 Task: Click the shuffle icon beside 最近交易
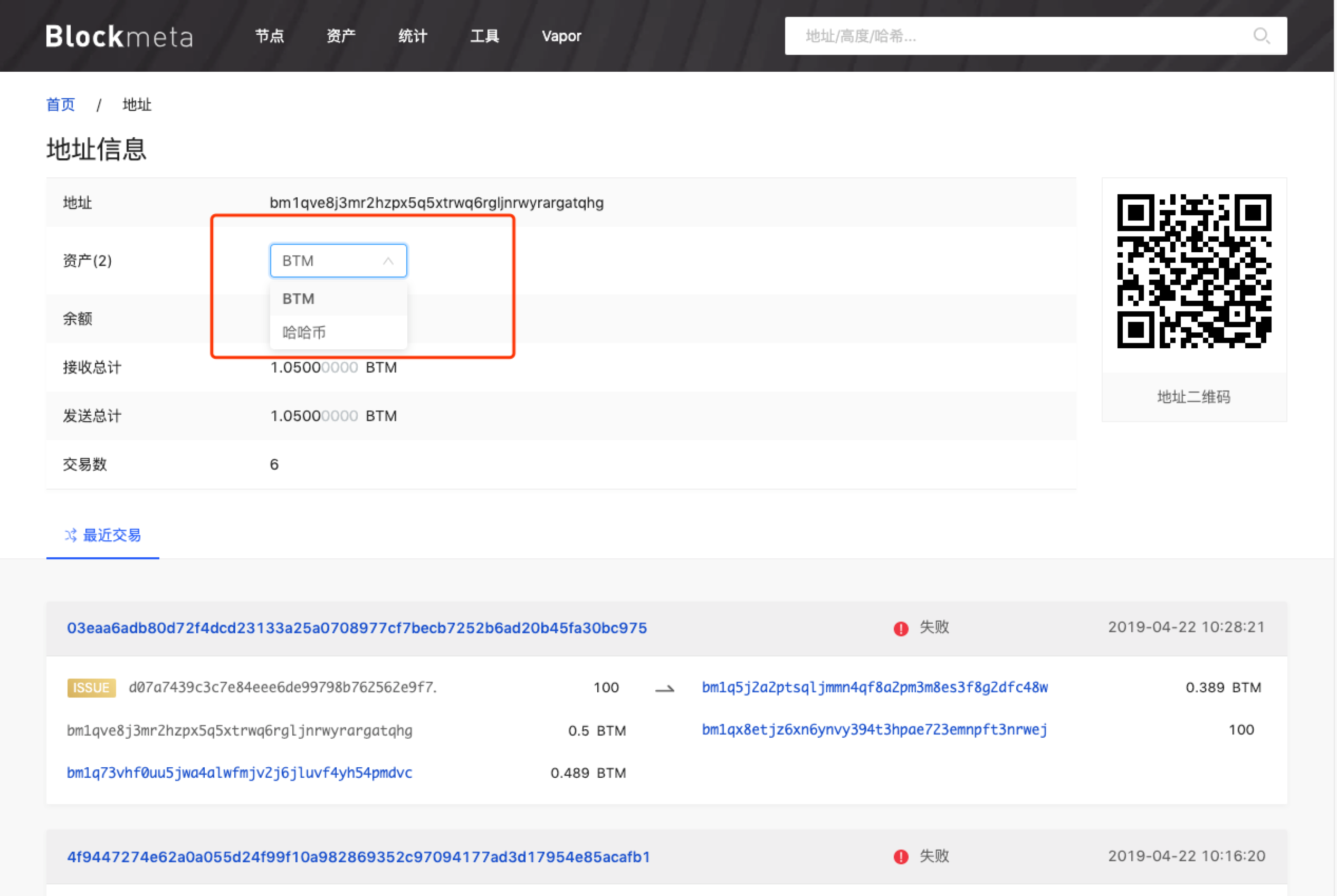[x=70, y=536]
